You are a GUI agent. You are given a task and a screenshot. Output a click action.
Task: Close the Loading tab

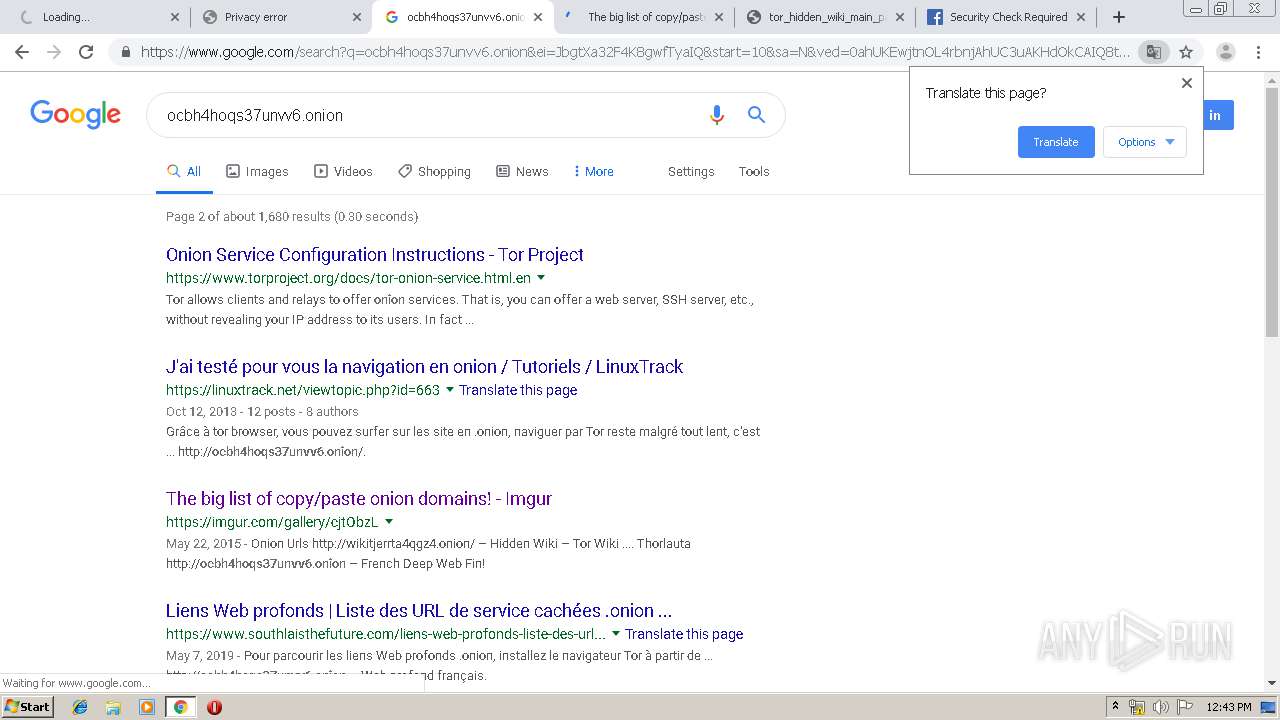tap(175, 17)
